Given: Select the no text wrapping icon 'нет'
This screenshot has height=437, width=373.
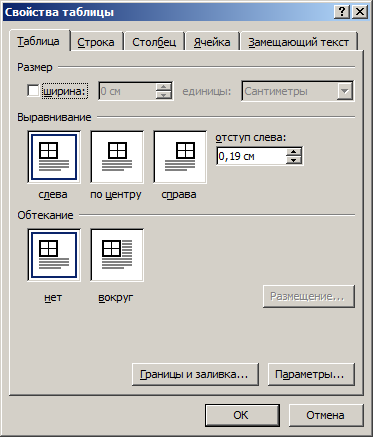Looking at the screenshot, I should (54, 255).
